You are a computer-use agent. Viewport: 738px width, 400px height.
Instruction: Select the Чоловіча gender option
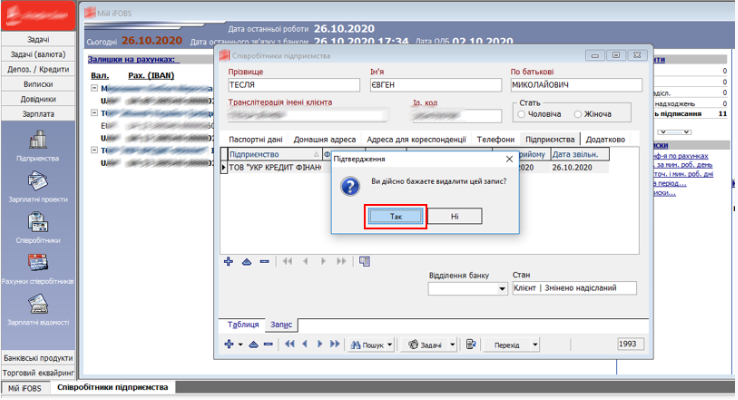pyautogui.click(x=521, y=114)
